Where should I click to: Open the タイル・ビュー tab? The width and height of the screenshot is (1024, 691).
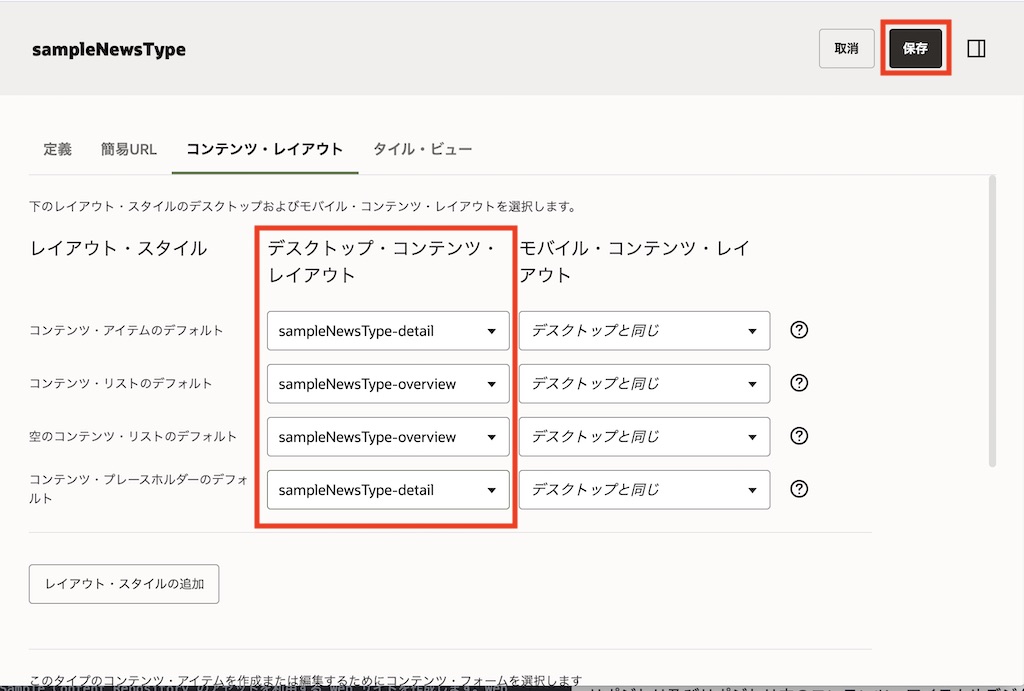click(422, 149)
